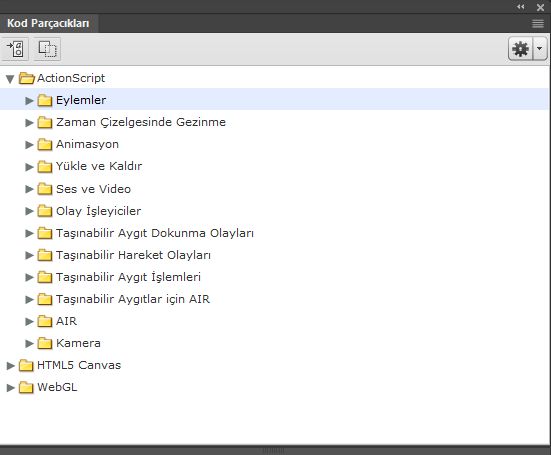Select Yükle ve Kaldır text
Screen dimensions: 551x455
(x=99, y=166)
